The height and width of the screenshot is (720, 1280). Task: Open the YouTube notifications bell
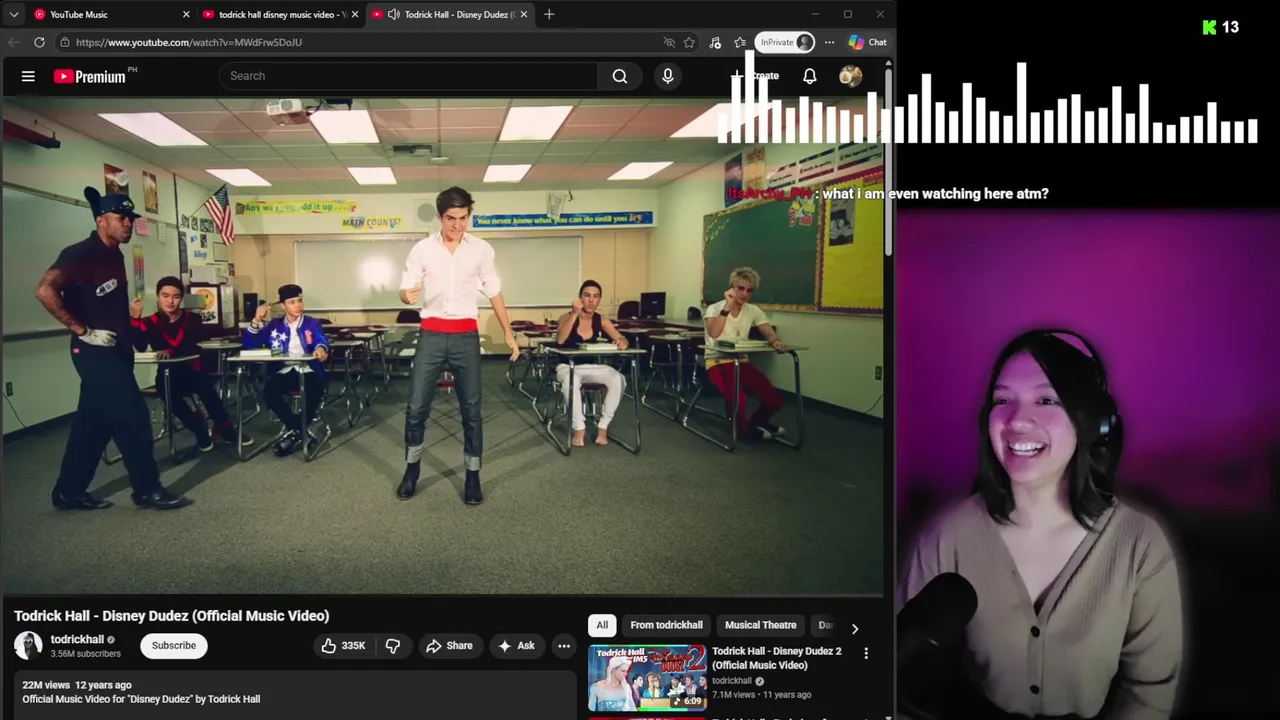[x=810, y=76]
